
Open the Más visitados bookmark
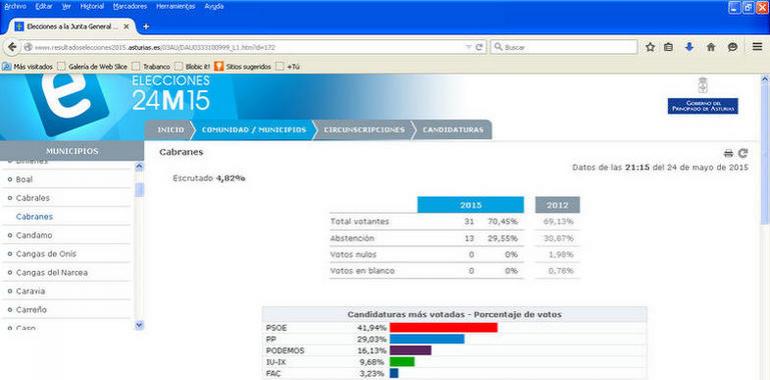[28, 66]
